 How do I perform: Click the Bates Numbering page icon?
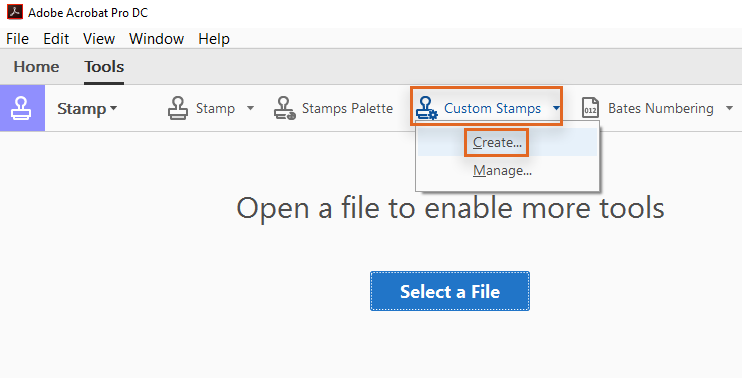click(x=590, y=108)
